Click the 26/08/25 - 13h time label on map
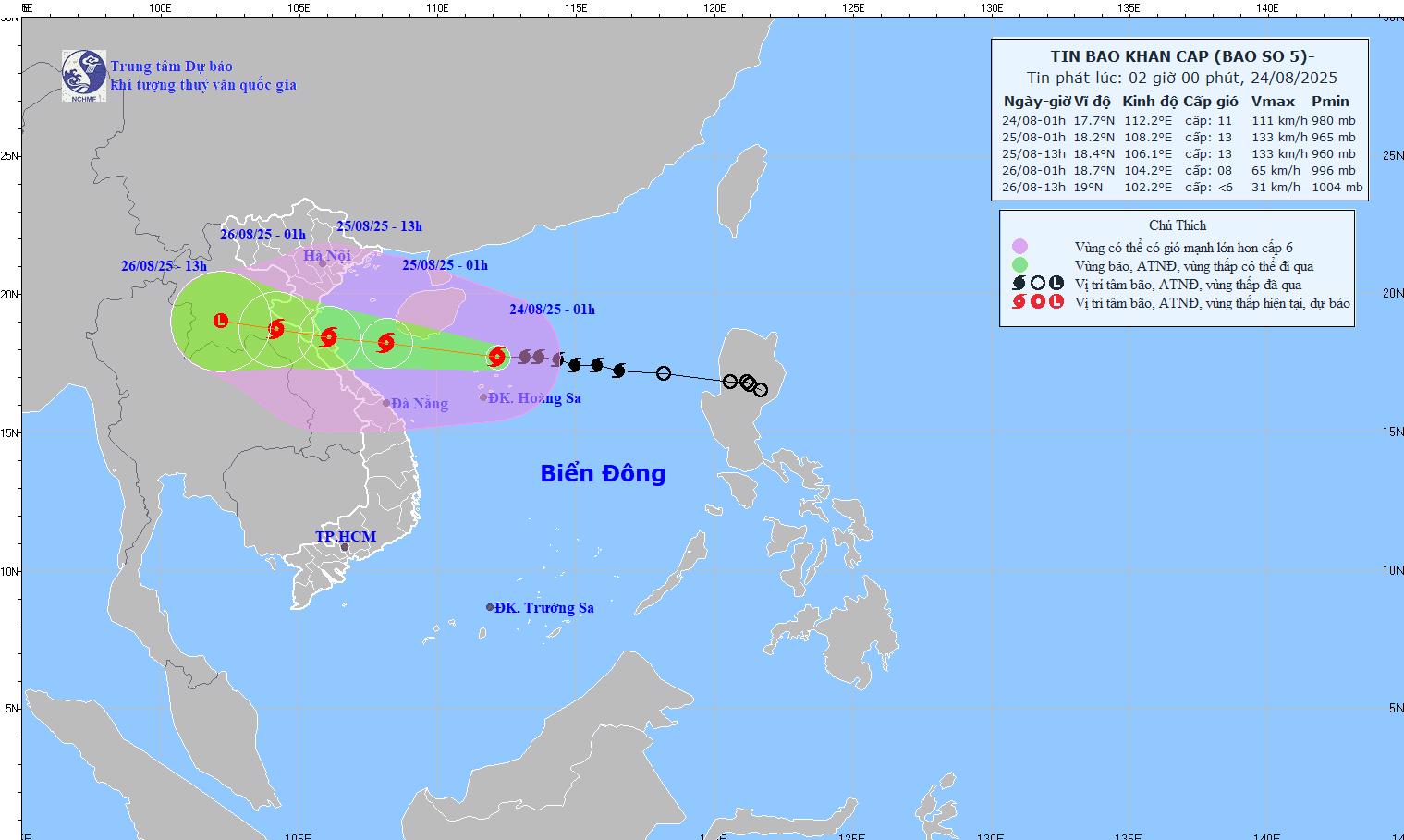The height and width of the screenshot is (840, 1404). 164,266
